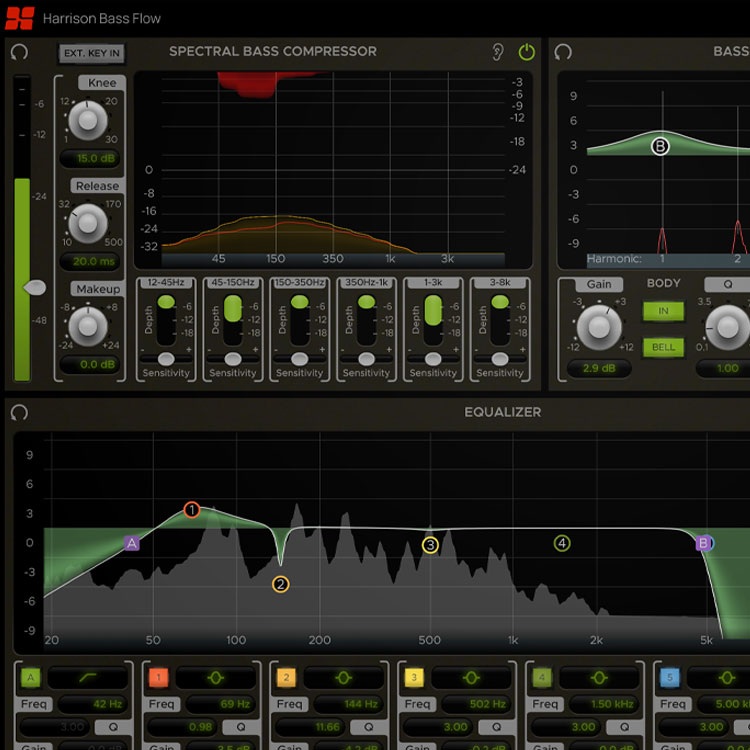750x750 pixels.
Task: Select the 11.66 Q value field
Action: click(309, 727)
